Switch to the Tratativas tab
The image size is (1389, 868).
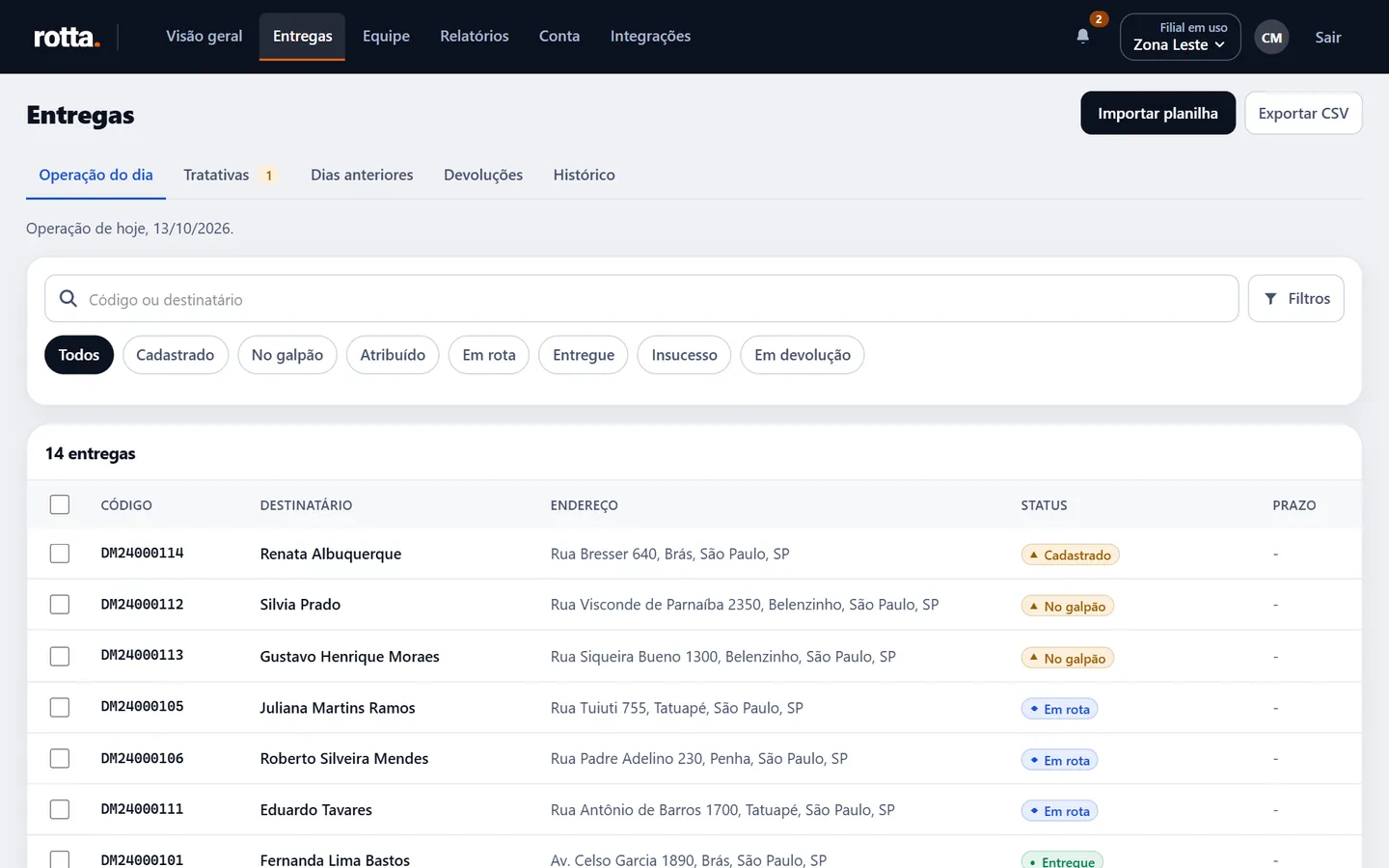click(x=230, y=175)
